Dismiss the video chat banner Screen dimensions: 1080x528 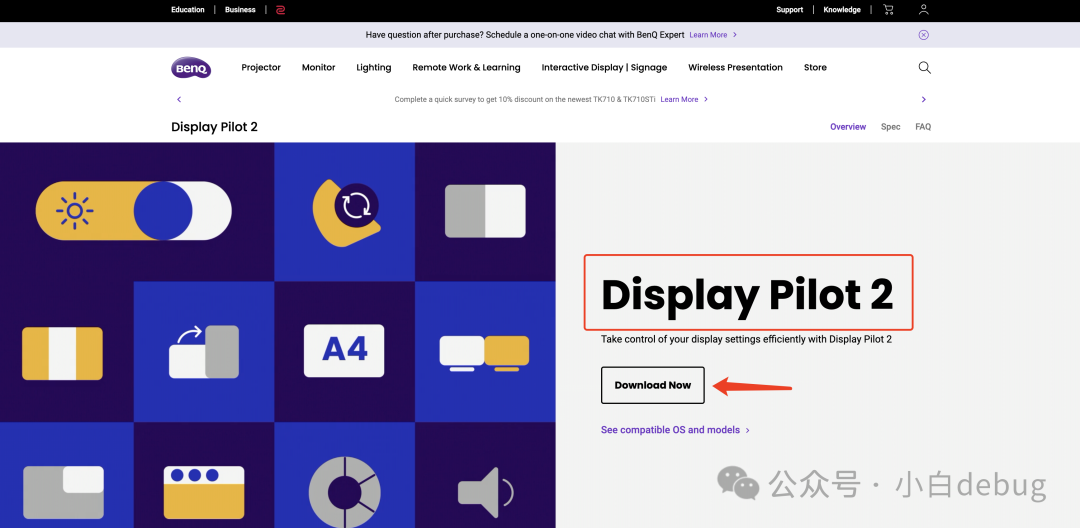[x=924, y=34]
